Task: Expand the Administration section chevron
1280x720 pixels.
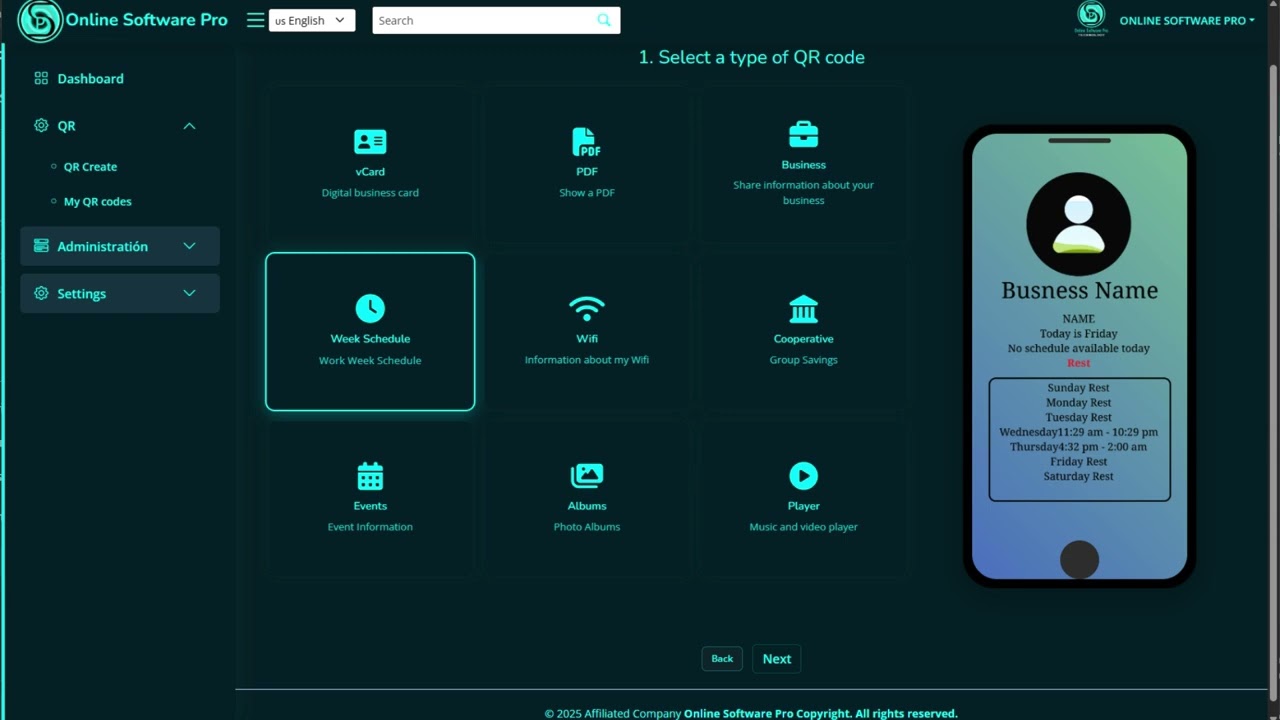Action: [x=189, y=246]
